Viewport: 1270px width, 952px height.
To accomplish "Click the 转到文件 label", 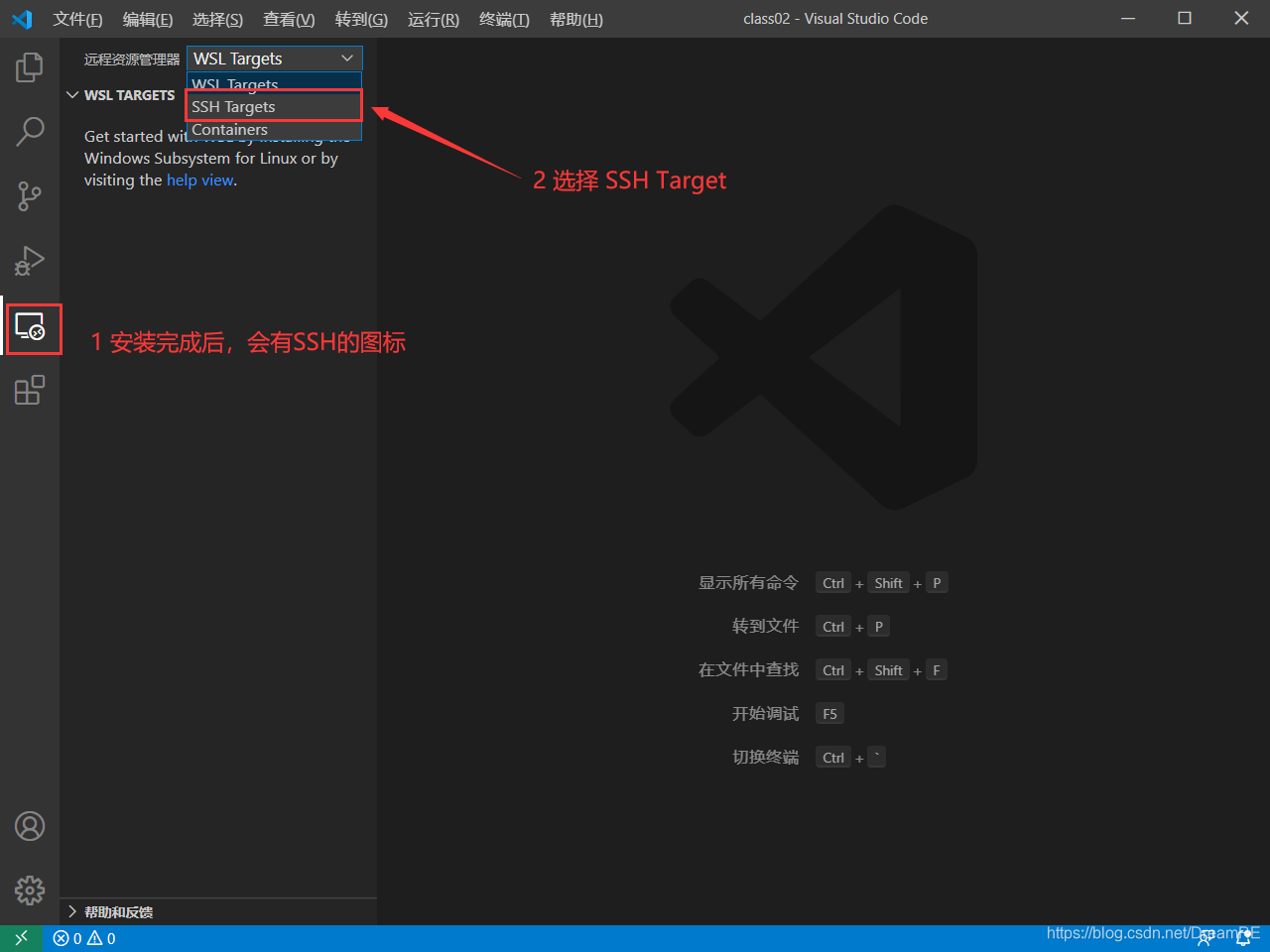I will pos(765,627).
